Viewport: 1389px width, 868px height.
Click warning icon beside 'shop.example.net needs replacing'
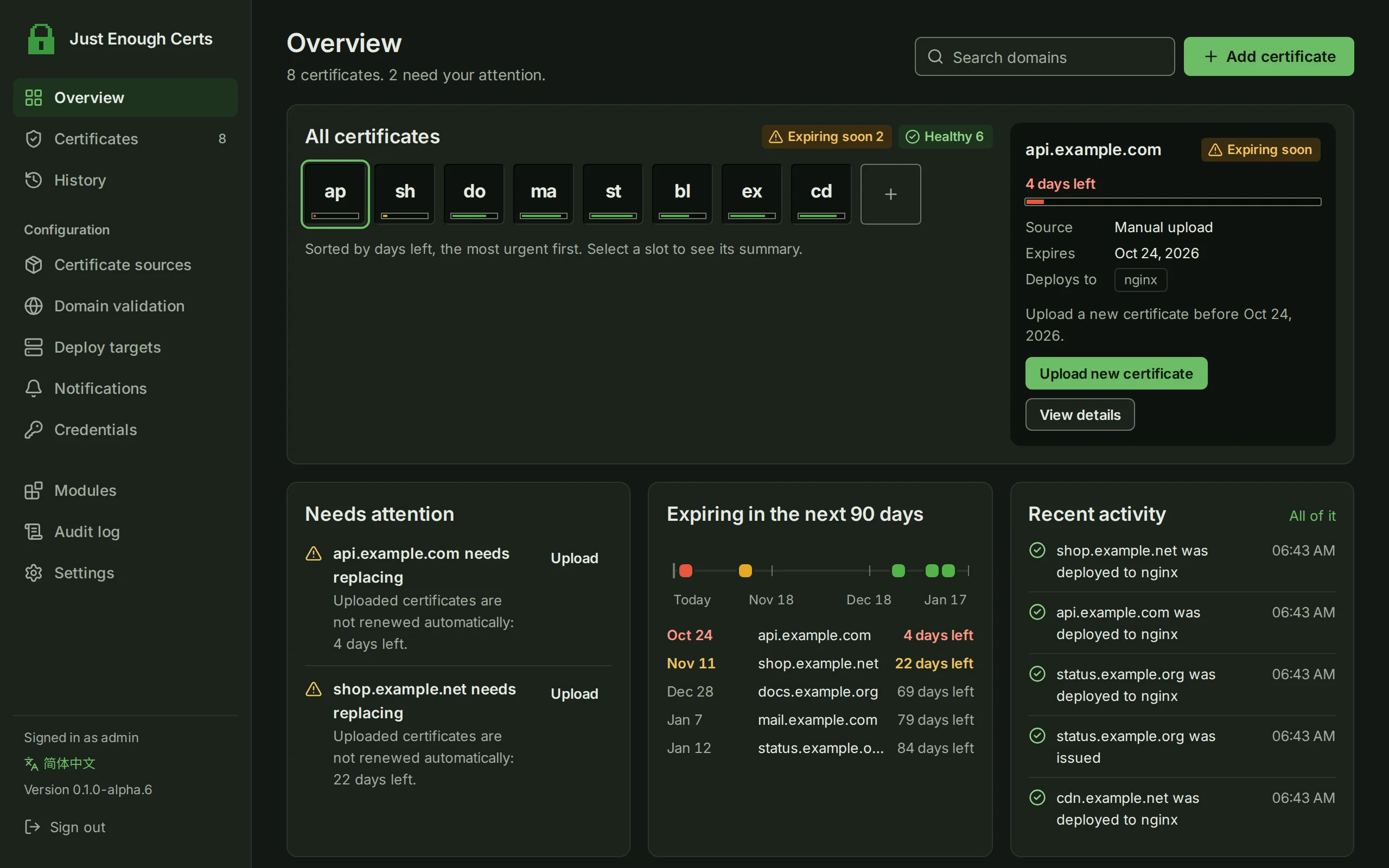point(314,689)
